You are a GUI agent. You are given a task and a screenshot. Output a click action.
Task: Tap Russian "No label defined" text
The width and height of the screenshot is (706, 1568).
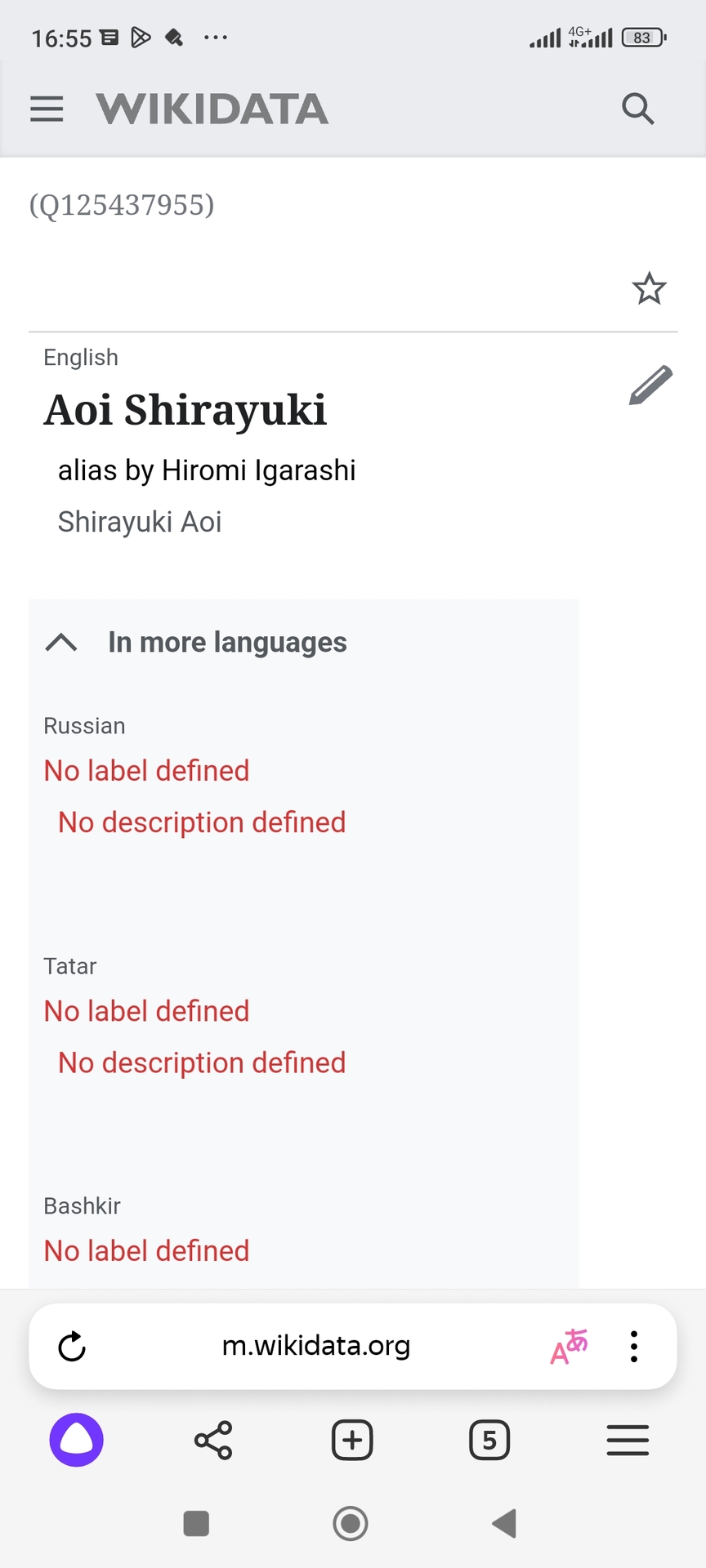click(x=147, y=771)
